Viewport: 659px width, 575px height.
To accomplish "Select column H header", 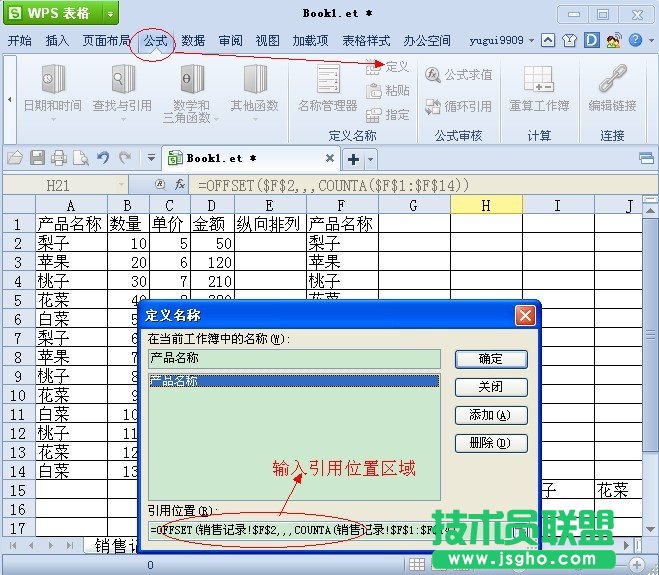I will tap(486, 205).
